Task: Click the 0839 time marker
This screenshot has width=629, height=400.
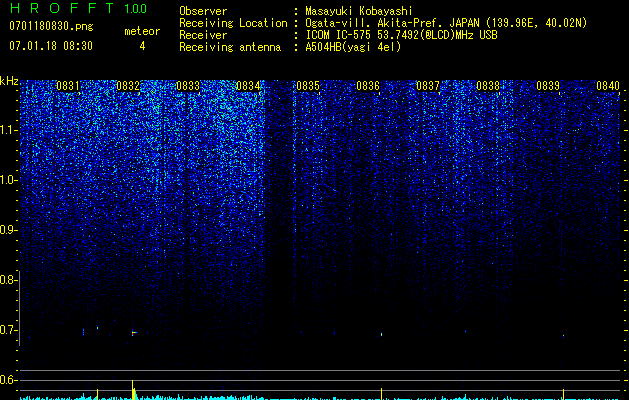Action: (x=548, y=86)
